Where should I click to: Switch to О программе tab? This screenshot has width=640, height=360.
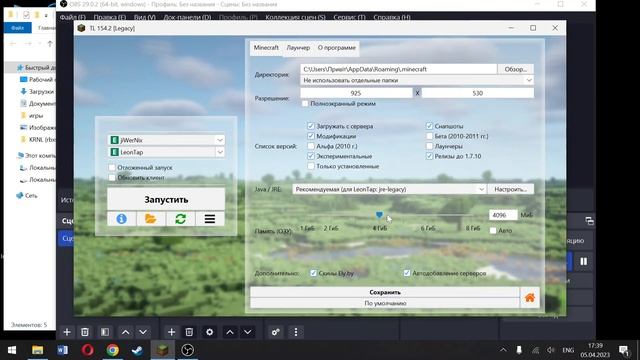tap(337, 48)
